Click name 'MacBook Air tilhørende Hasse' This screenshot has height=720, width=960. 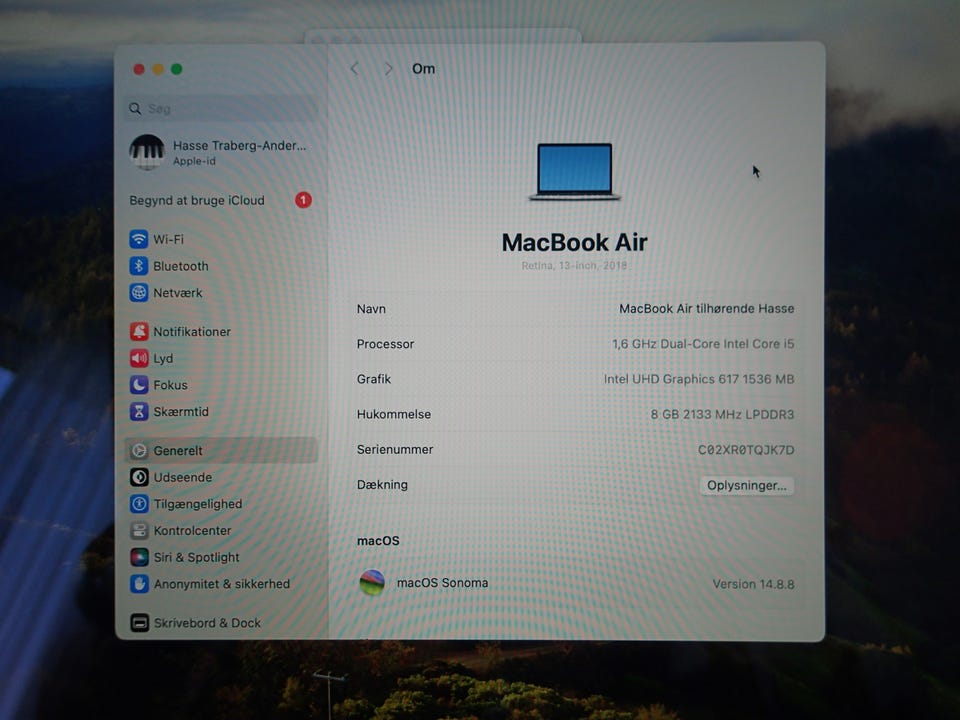pos(707,309)
